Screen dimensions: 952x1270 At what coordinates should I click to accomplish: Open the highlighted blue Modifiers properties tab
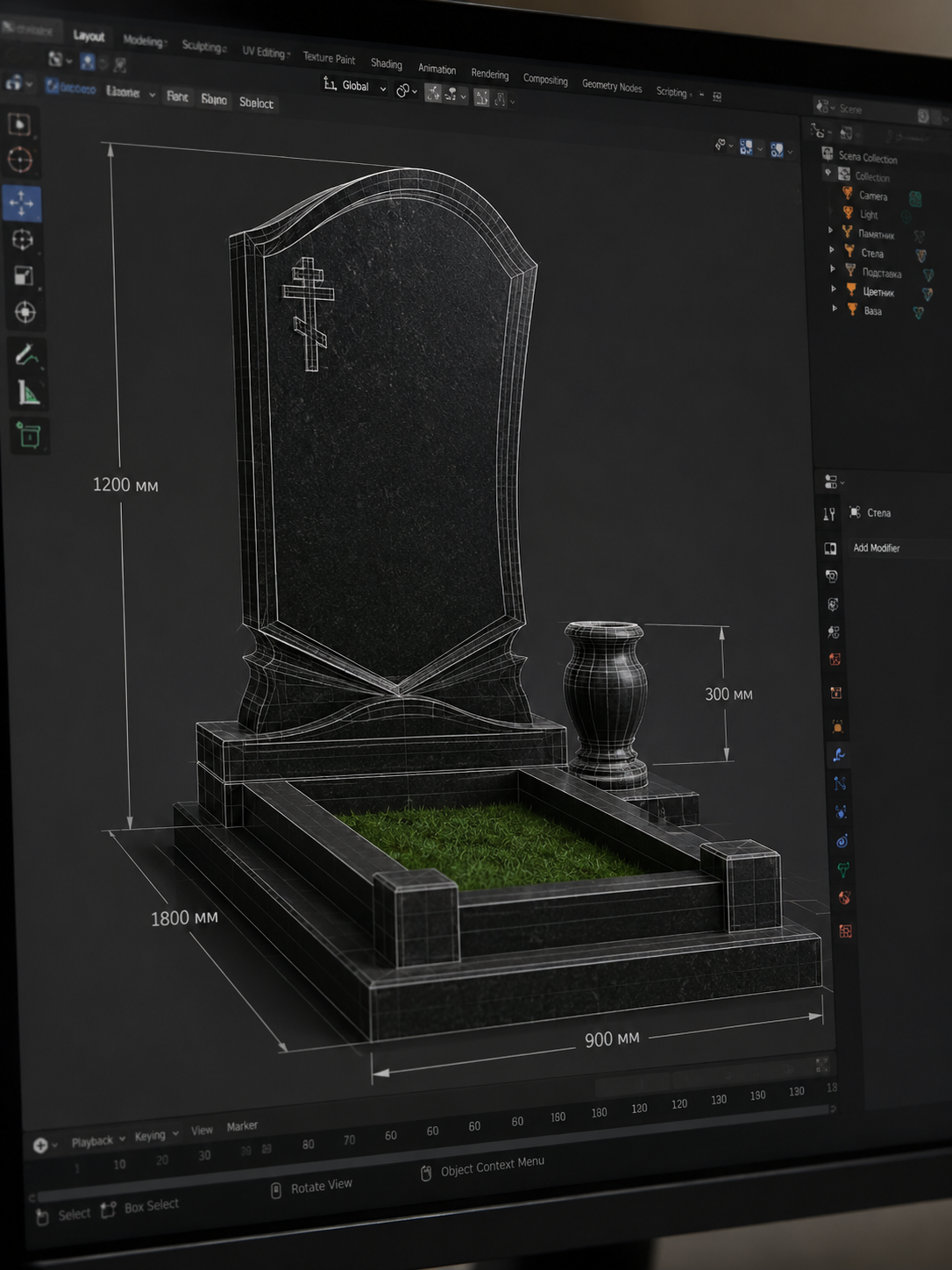pyautogui.click(x=839, y=755)
